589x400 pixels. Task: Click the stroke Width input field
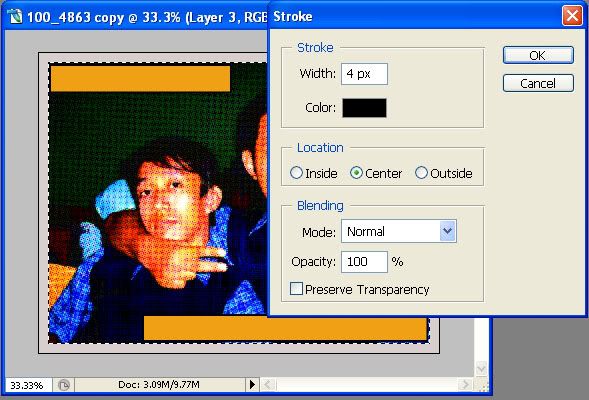[x=364, y=74]
